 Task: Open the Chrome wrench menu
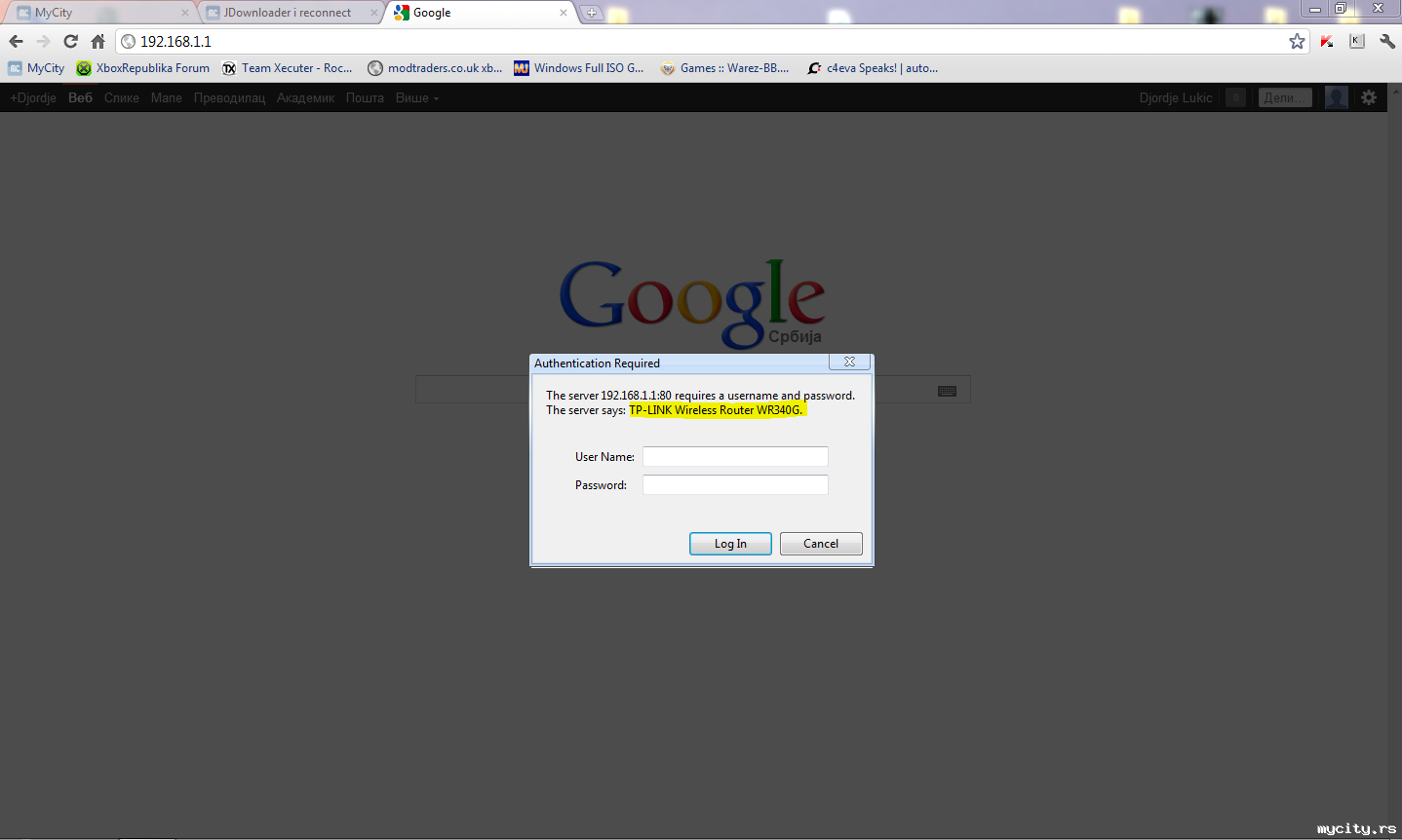coord(1386,41)
